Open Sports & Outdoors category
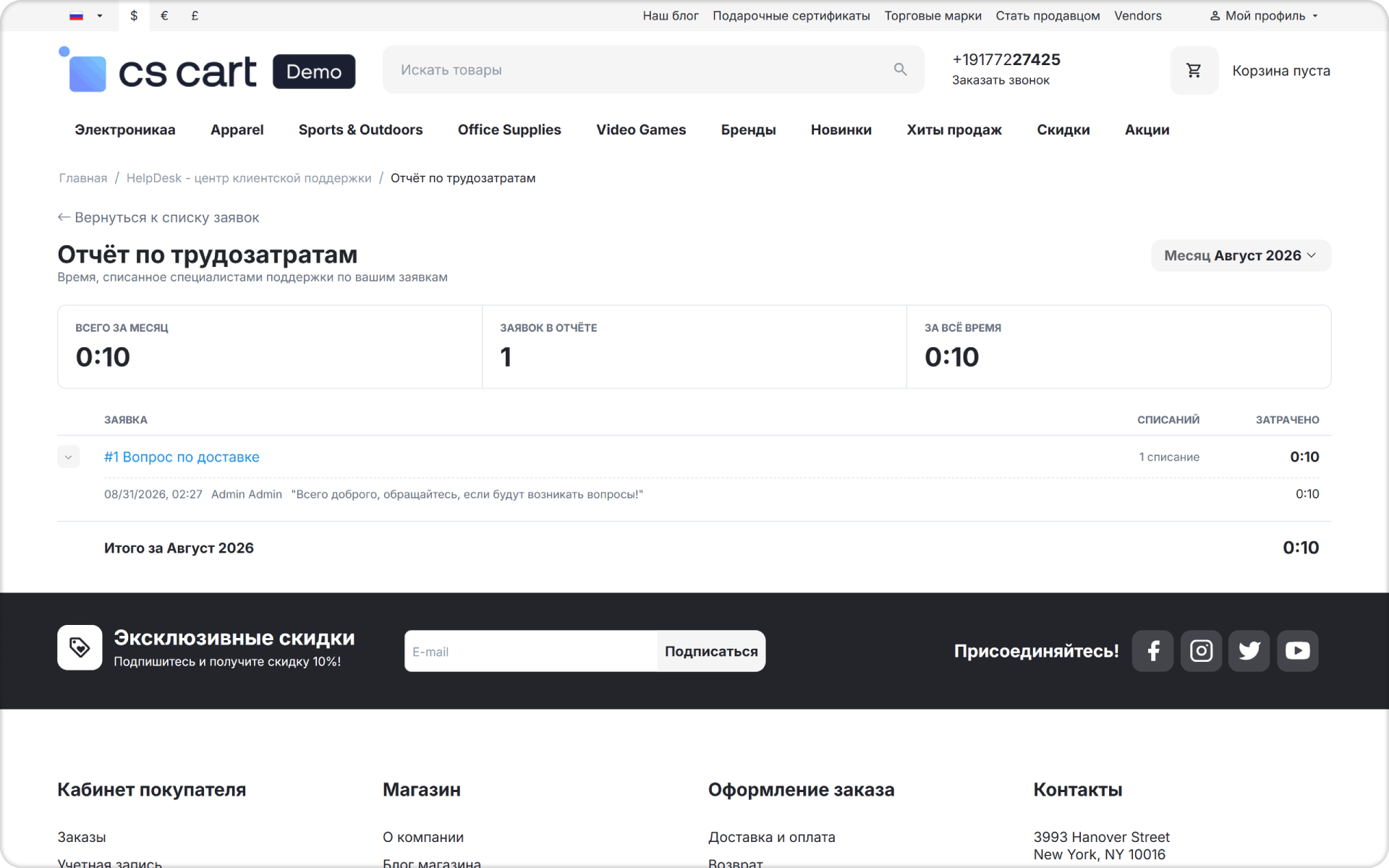 360,129
